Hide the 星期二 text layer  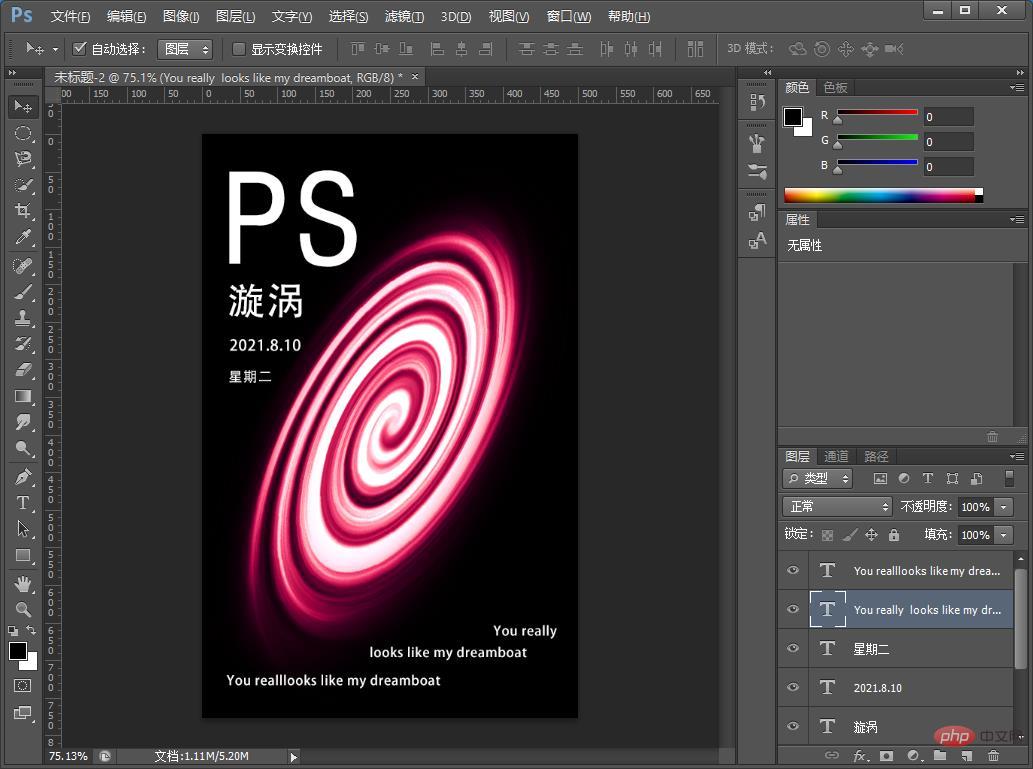pyautogui.click(x=793, y=648)
